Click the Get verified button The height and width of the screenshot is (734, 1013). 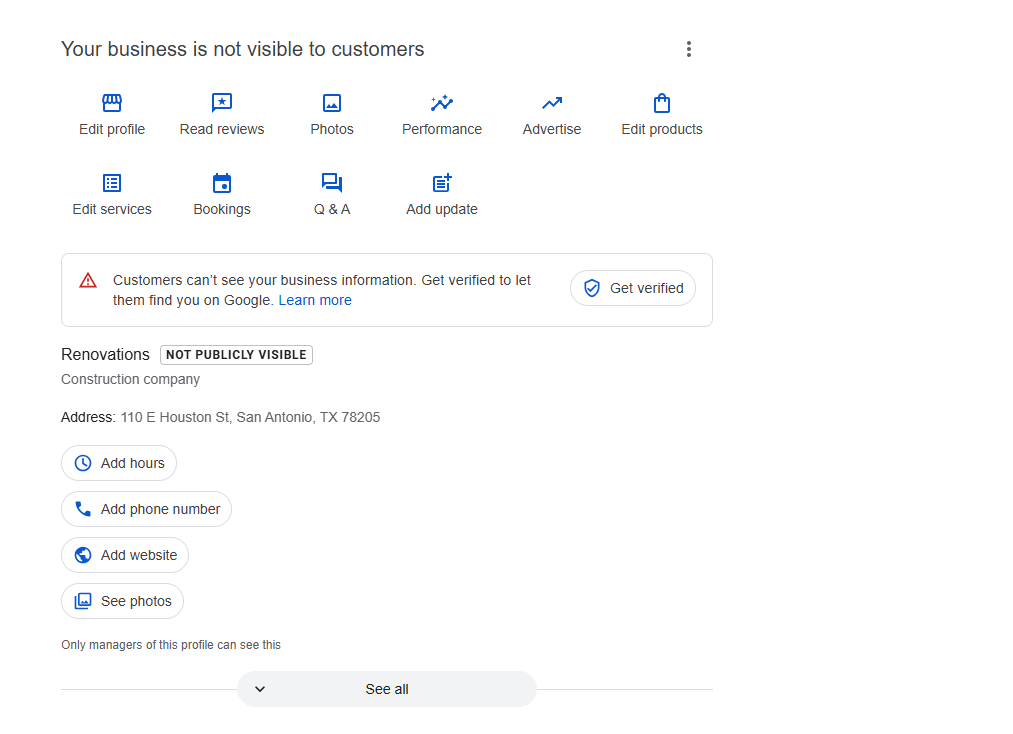(633, 288)
